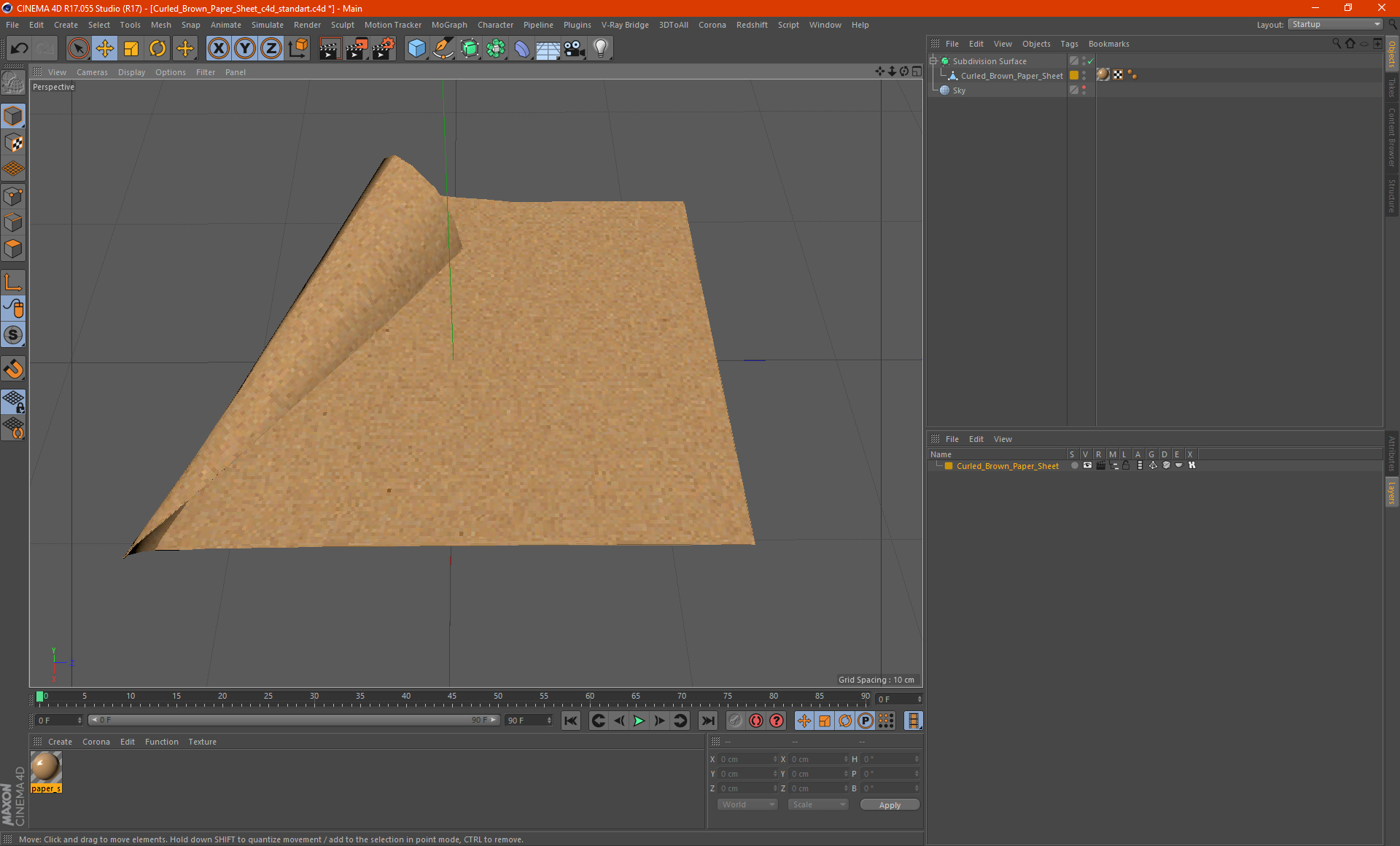
Task: Select the Sky object
Action: click(959, 90)
